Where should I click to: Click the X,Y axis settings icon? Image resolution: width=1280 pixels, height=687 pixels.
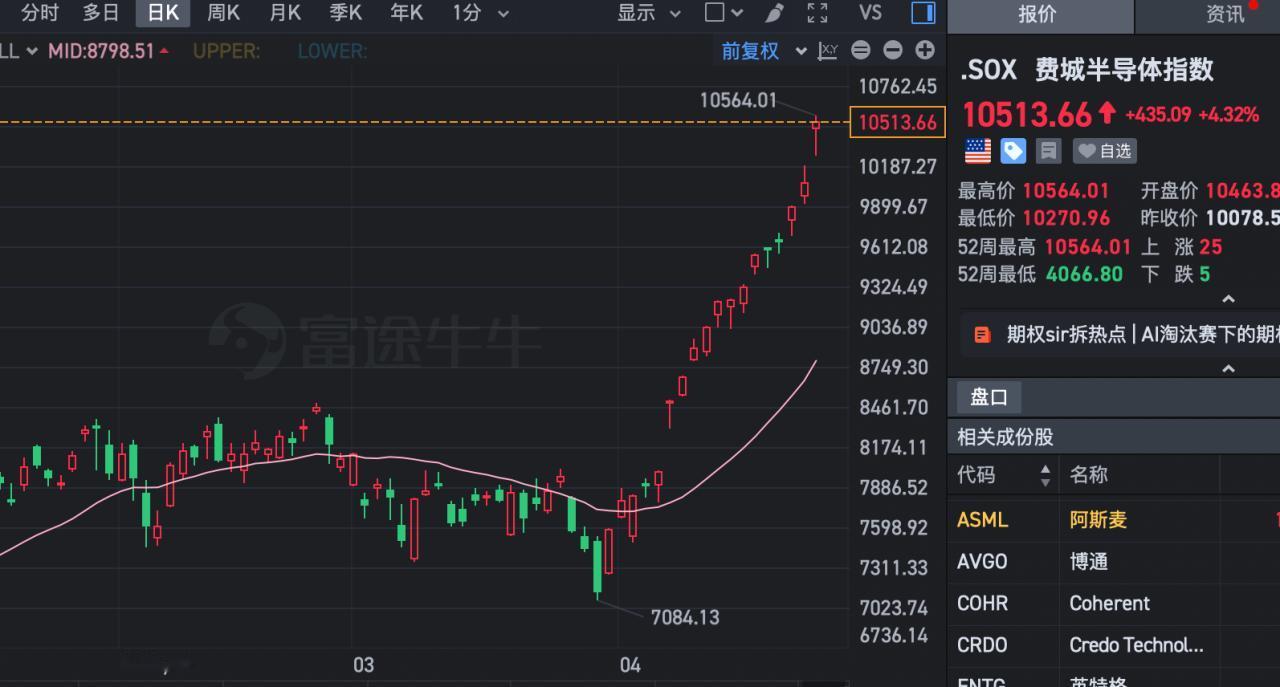[828, 51]
